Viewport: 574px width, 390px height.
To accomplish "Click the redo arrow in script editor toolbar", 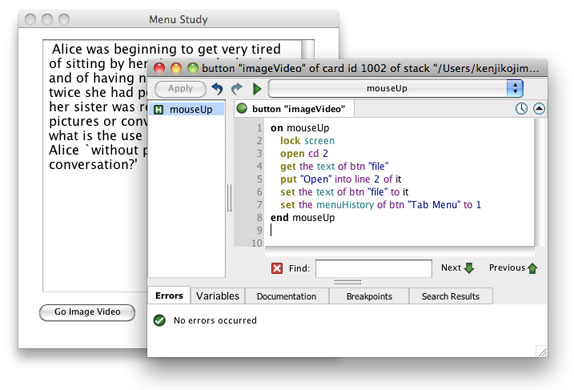I will pos(237,89).
